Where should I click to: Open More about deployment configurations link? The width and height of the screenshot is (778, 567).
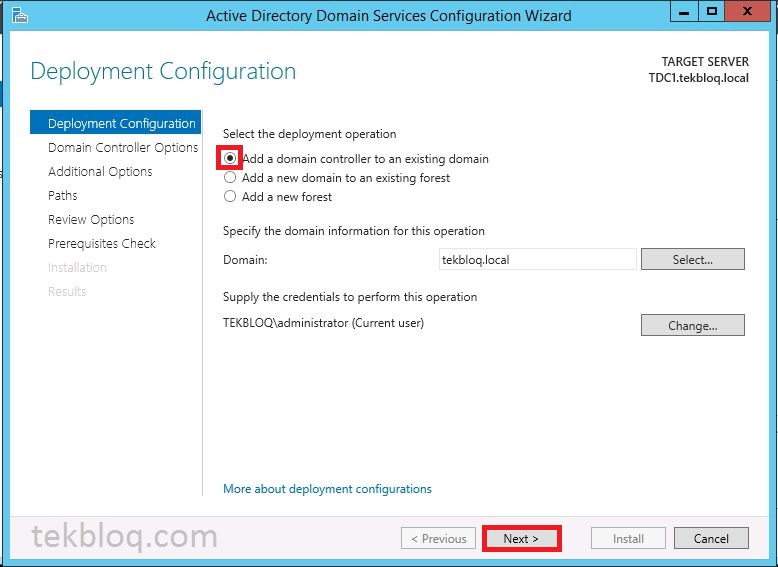[327, 489]
